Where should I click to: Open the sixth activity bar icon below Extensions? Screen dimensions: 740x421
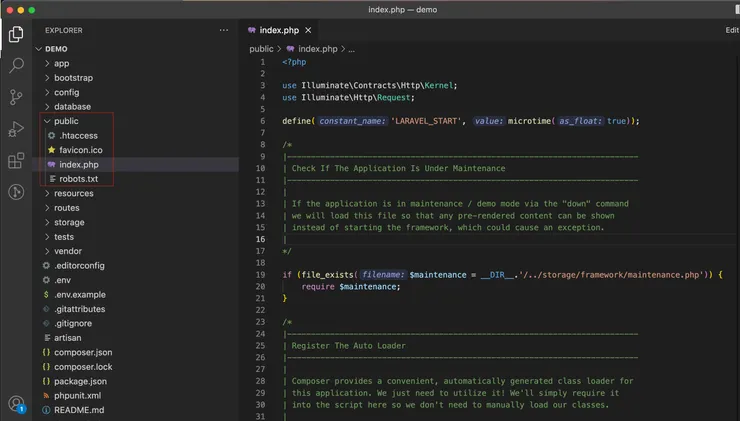(16, 192)
